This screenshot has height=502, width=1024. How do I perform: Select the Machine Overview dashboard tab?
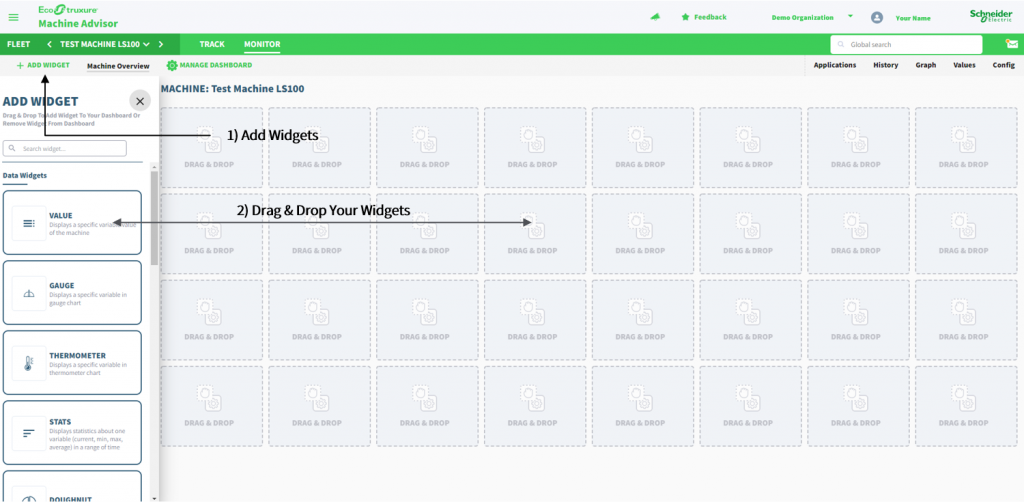point(118,66)
